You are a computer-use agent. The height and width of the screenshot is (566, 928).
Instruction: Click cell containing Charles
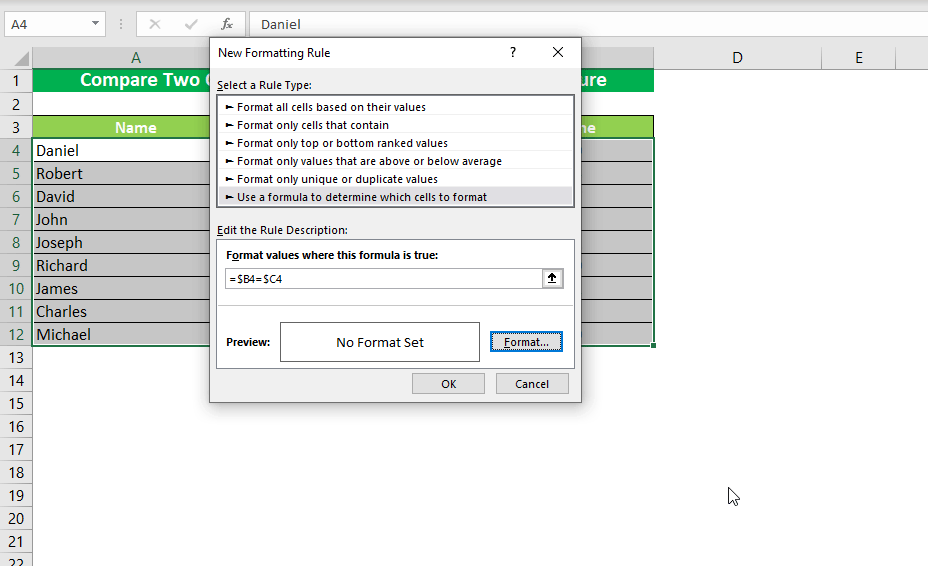click(121, 312)
